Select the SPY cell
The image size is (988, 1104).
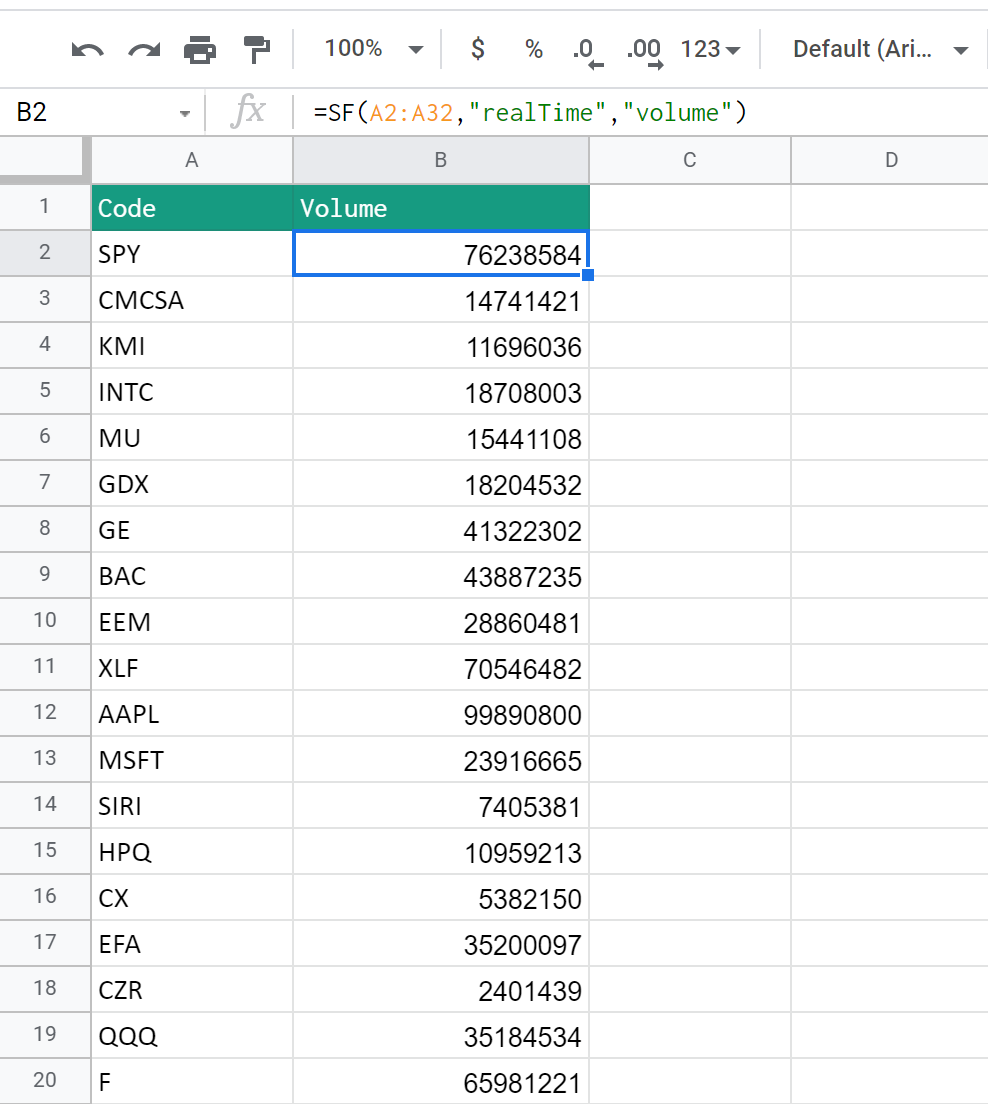tap(192, 253)
